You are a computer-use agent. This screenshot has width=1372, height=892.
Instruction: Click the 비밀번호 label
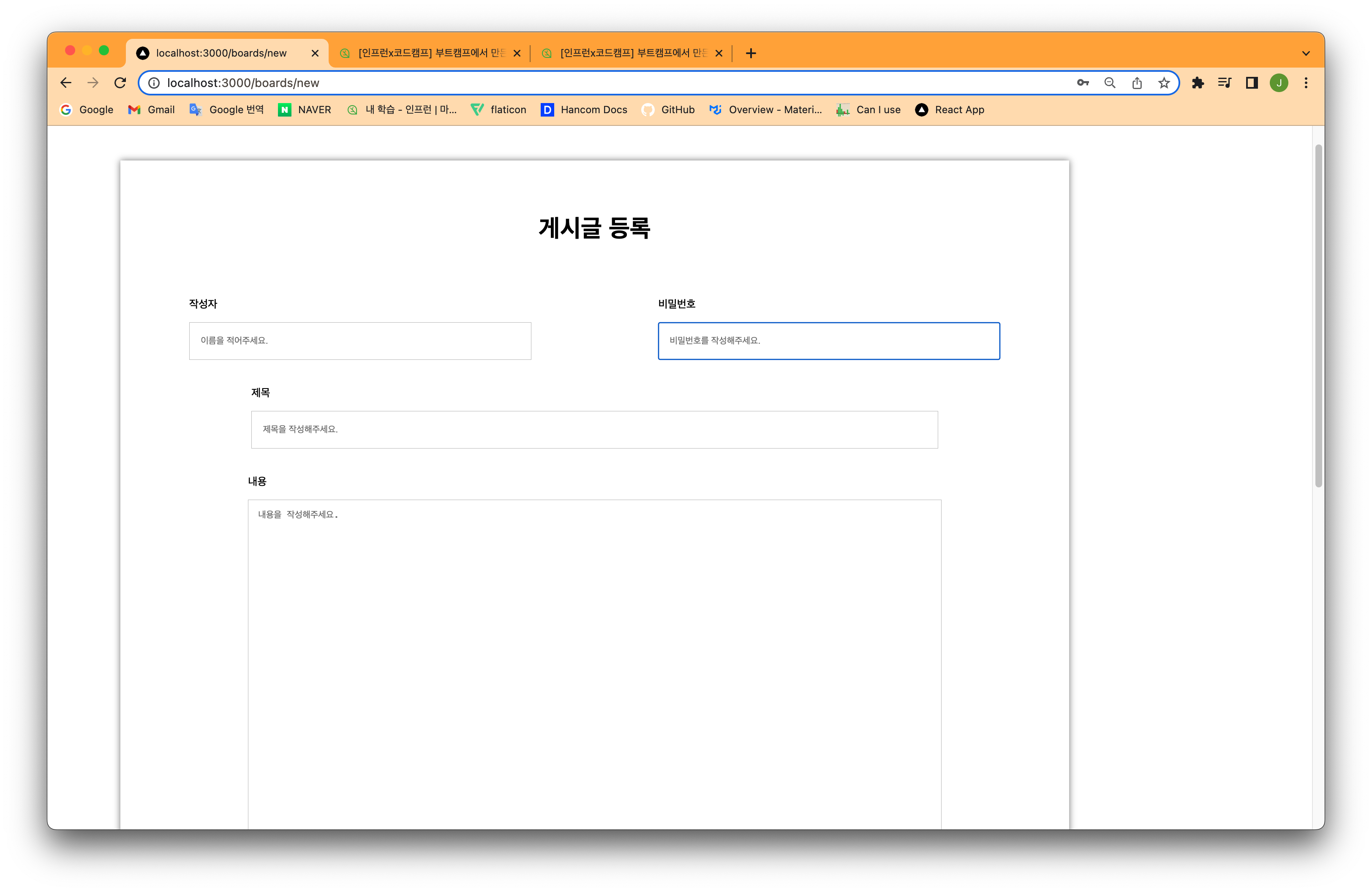pyautogui.click(x=677, y=304)
